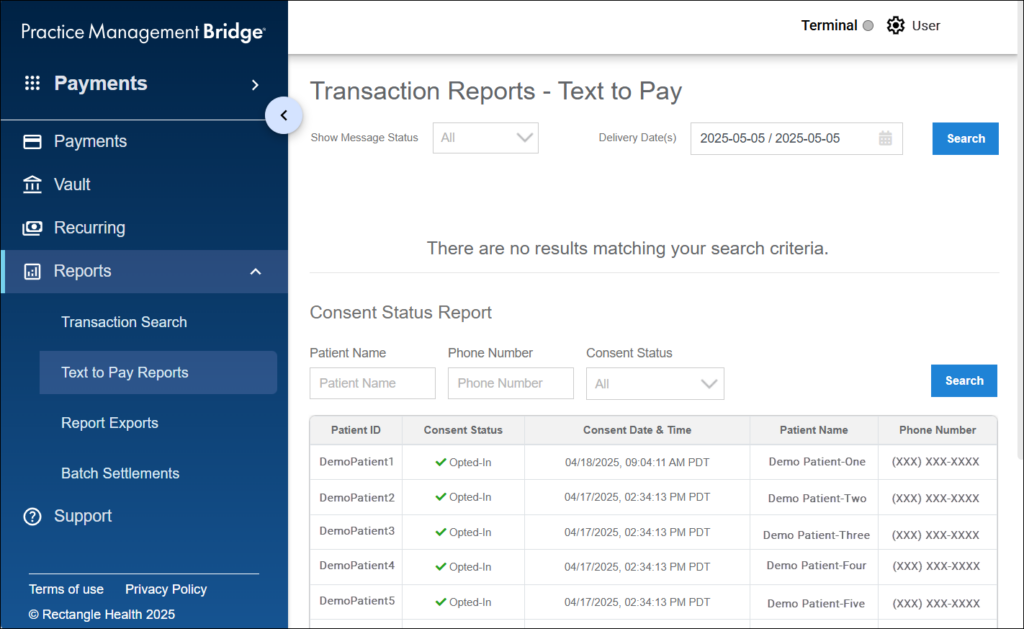Open the Show Message Status dropdown
1024x629 pixels.
[485, 138]
